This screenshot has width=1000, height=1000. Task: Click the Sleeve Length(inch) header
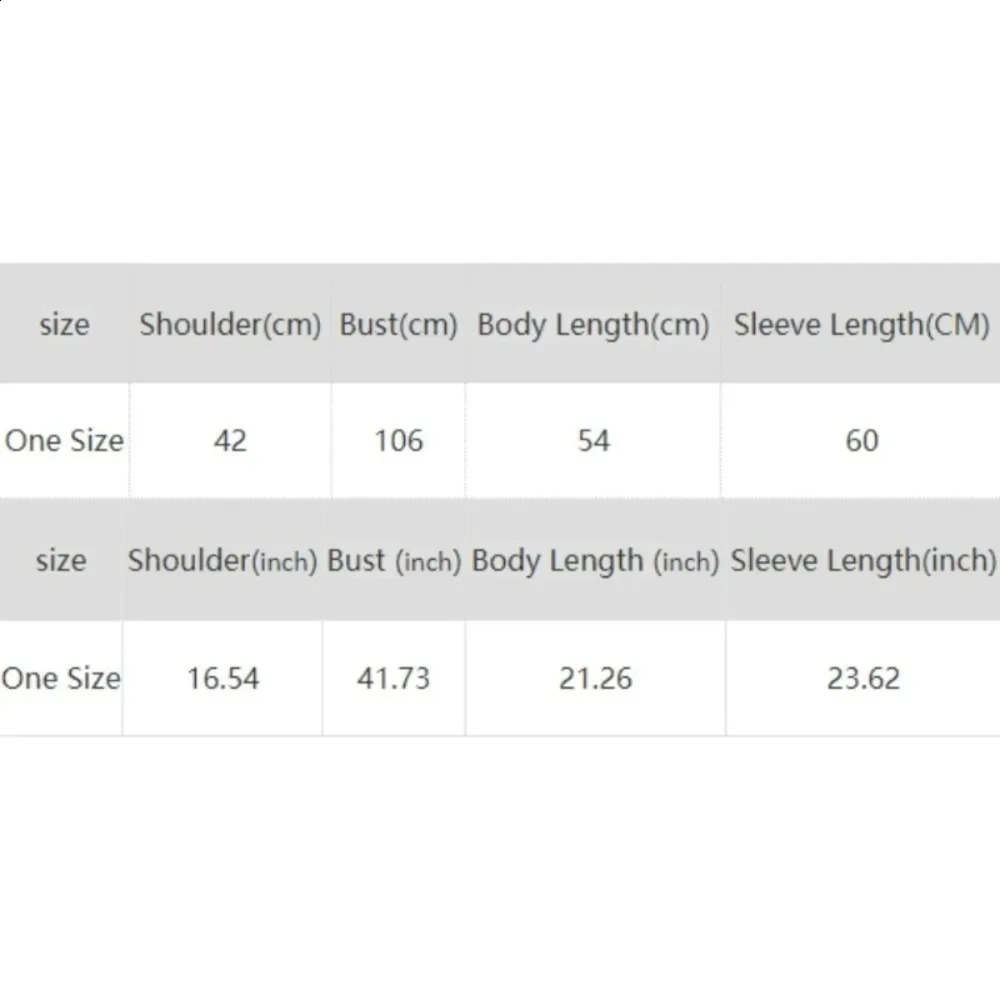pyautogui.click(x=863, y=561)
